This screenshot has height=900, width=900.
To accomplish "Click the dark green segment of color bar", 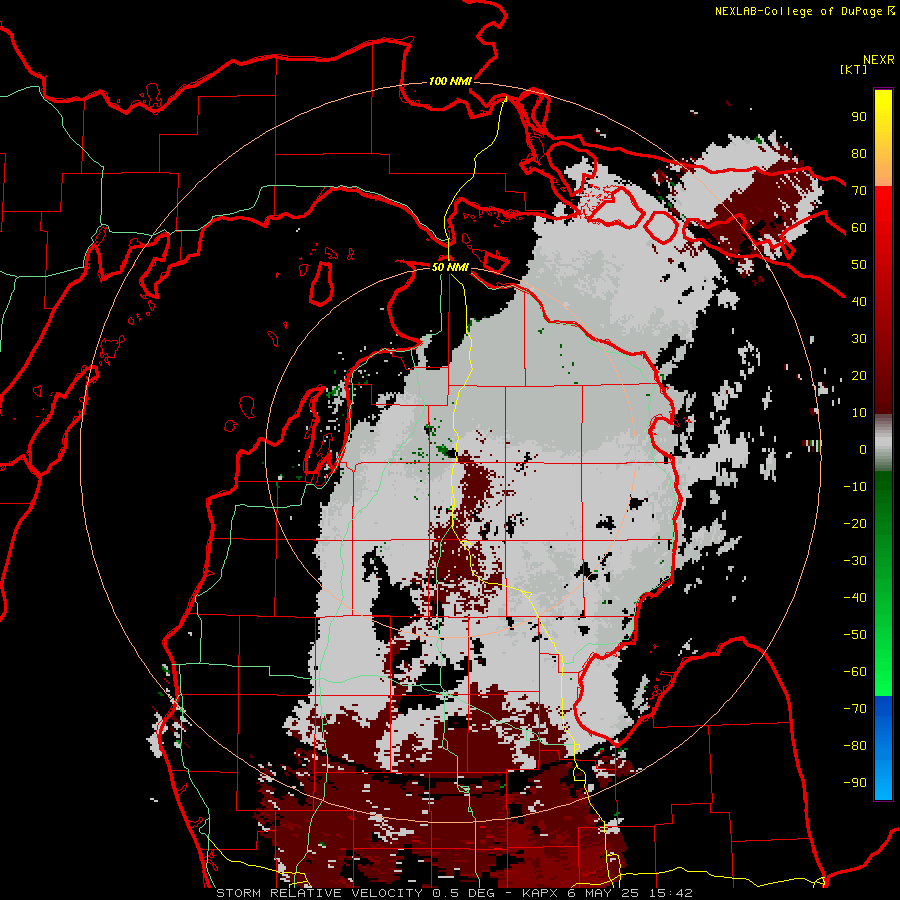I will [x=883, y=499].
